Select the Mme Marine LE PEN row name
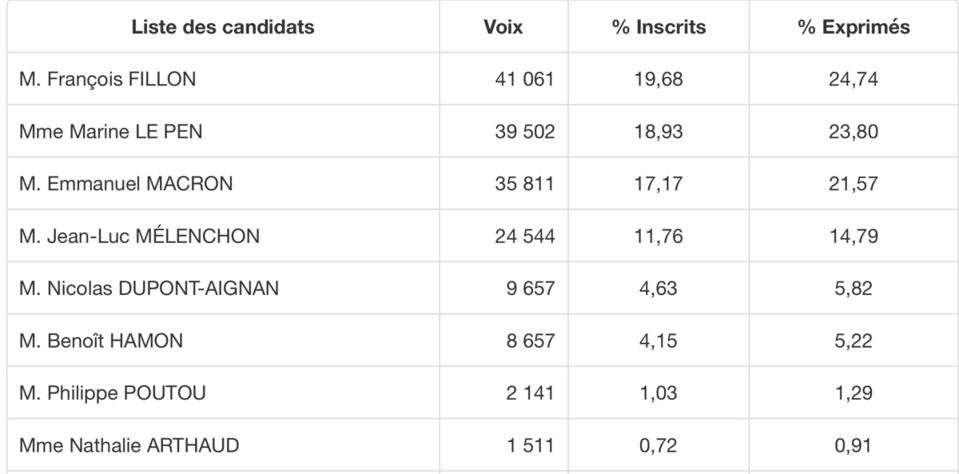The width and height of the screenshot is (959, 474). click(x=112, y=132)
